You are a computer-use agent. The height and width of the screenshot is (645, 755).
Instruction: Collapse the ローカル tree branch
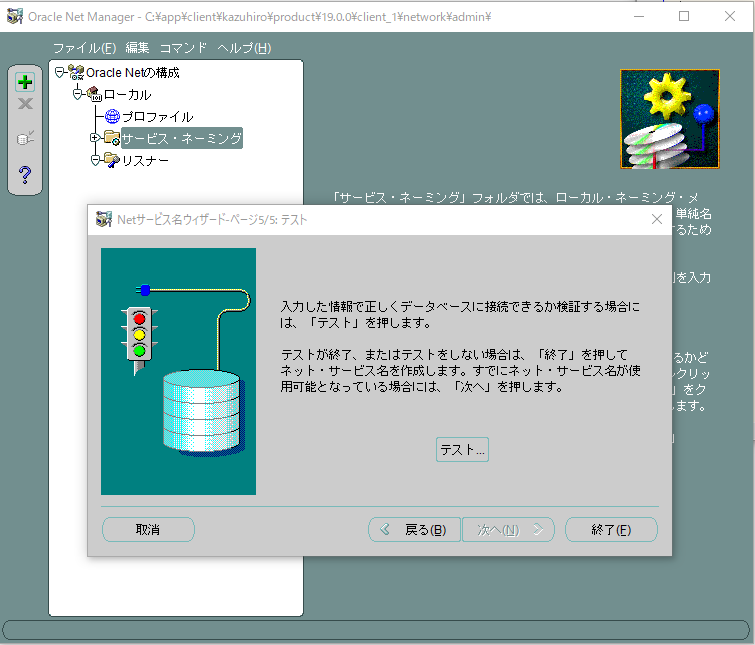pos(78,94)
